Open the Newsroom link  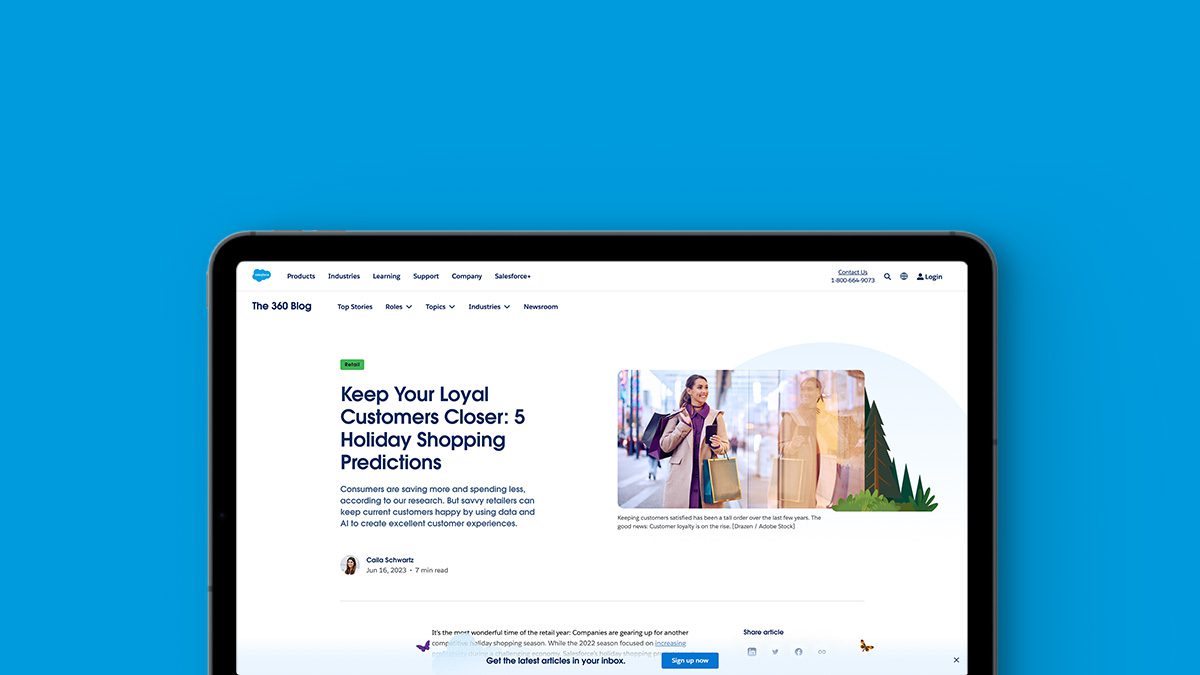pos(541,307)
